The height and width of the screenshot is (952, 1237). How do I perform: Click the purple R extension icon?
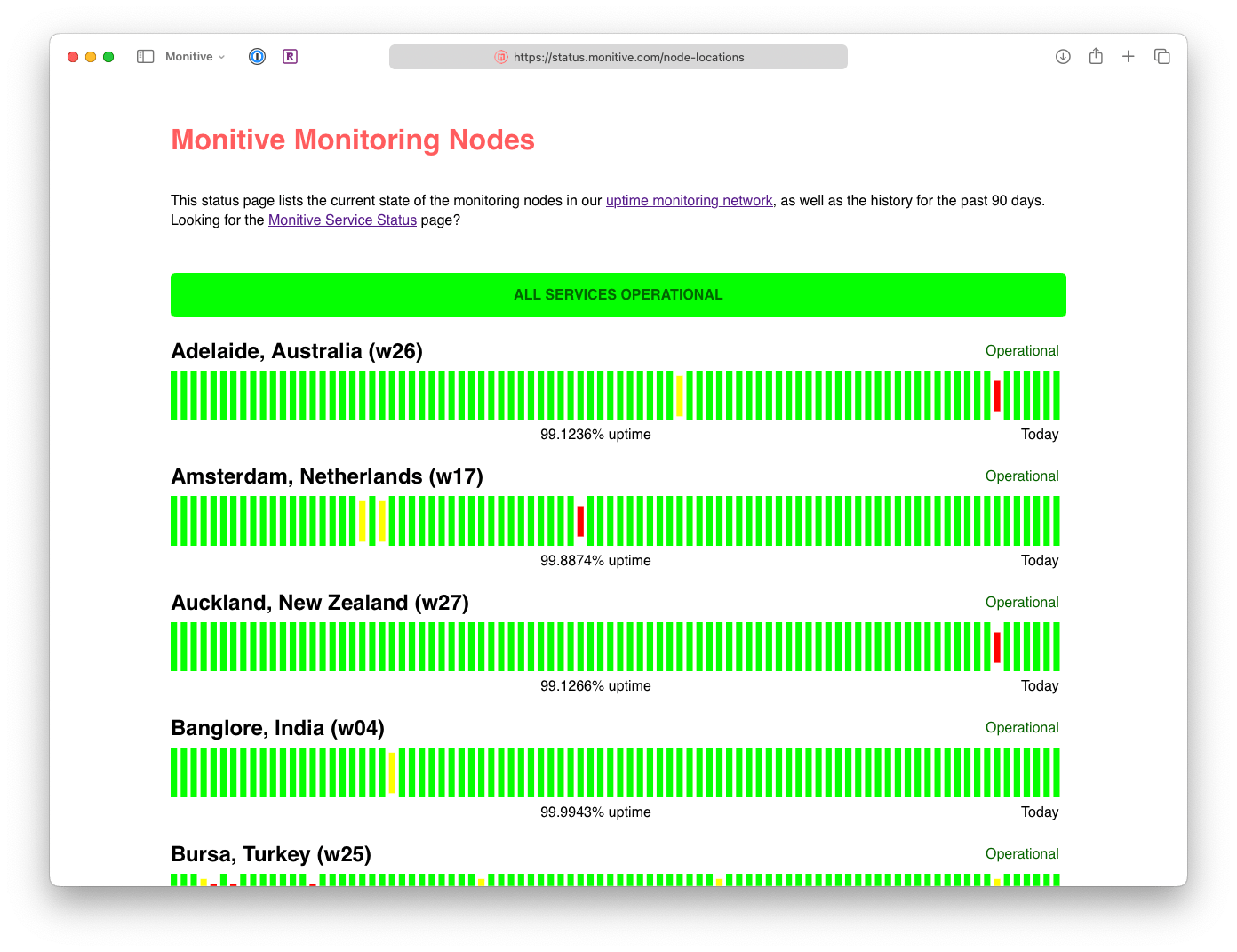point(290,56)
